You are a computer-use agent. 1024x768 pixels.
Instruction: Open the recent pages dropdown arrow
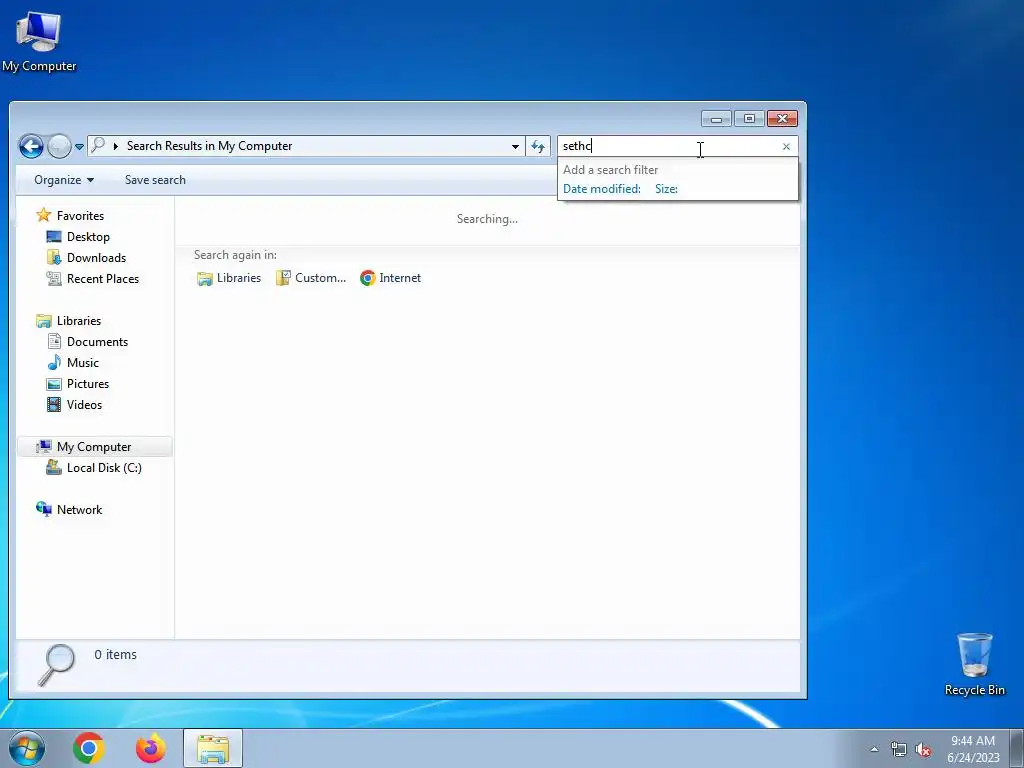[79, 147]
